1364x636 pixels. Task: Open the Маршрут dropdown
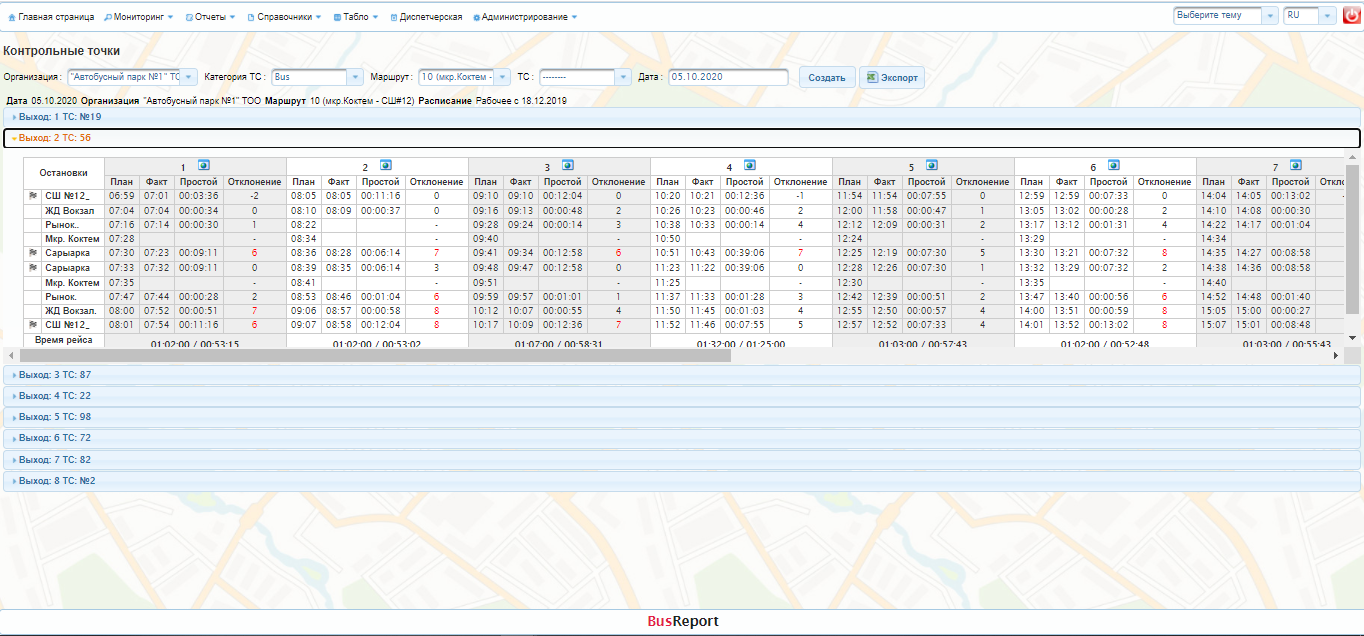point(502,77)
